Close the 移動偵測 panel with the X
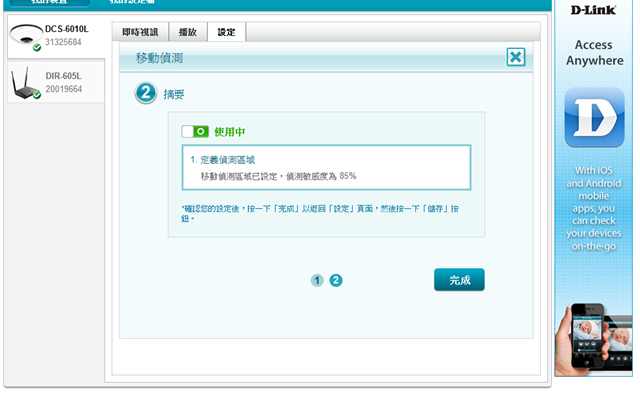The height and width of the screenshot is (393, 640). pos(516,57)
